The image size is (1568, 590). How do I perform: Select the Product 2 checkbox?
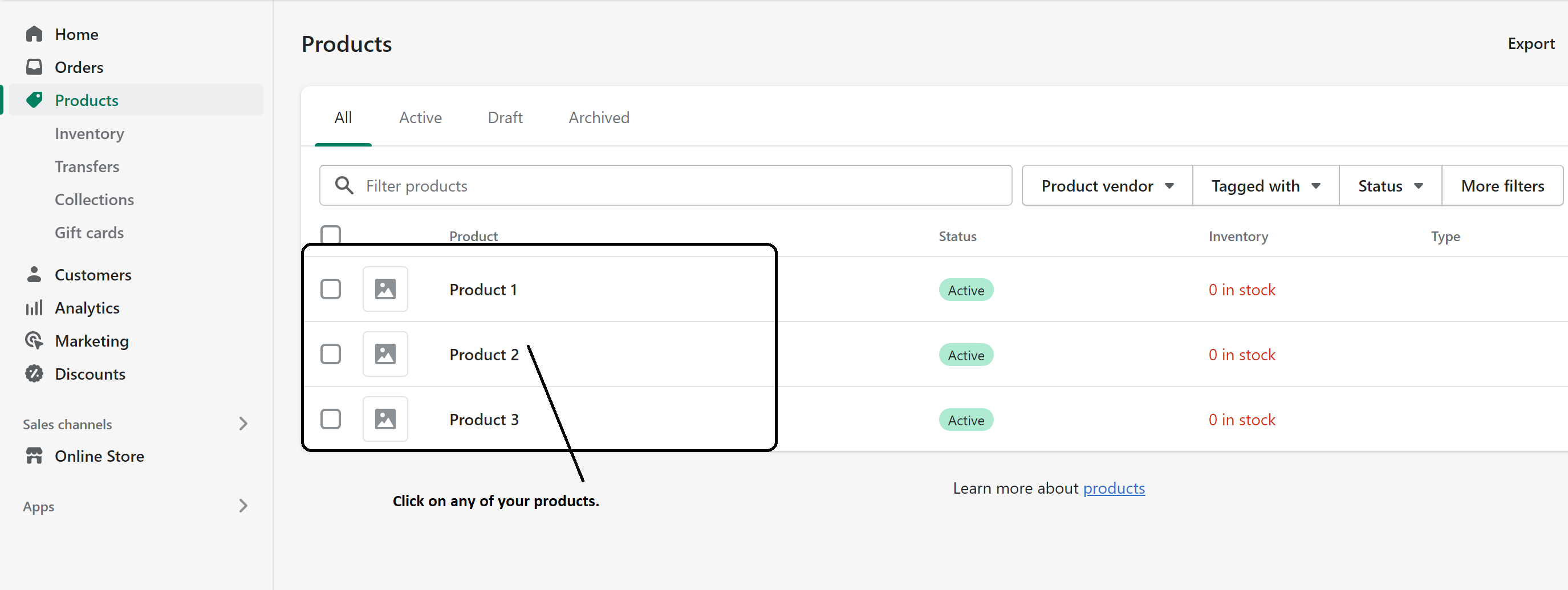point(331,354)
